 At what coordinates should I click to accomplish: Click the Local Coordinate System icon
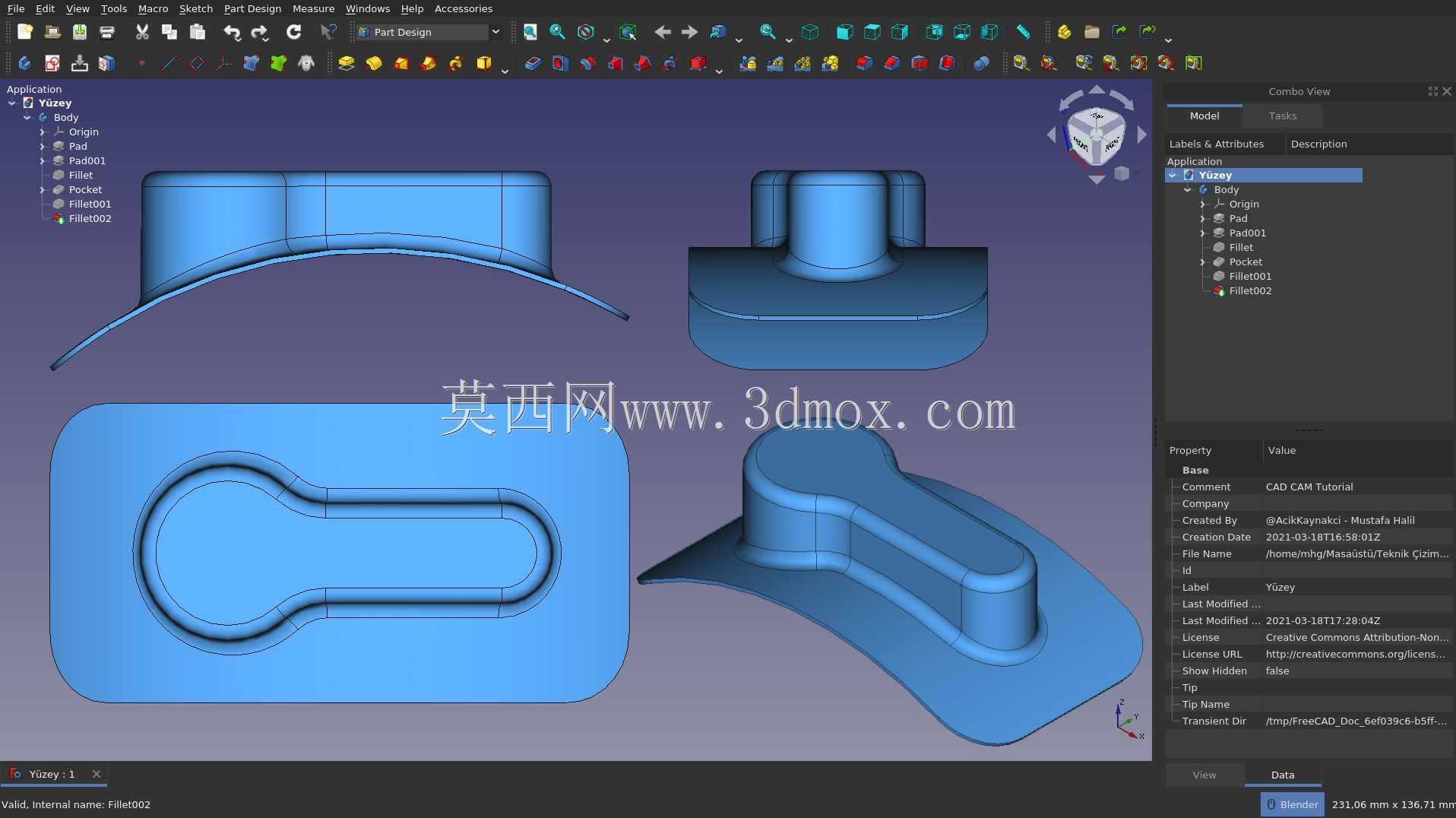[x=224, y=63]
